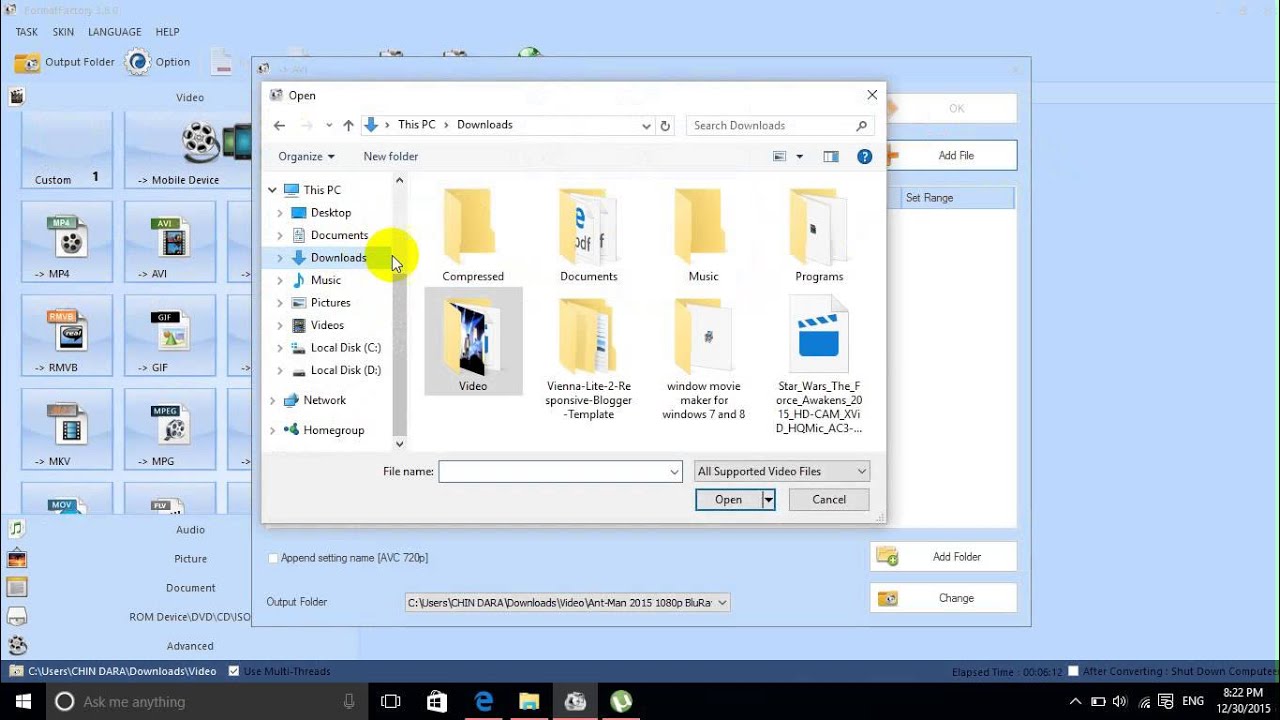Open the Organize dropdown menu
The width and height of the screenshot is (1280, 720).
(306, 156)
